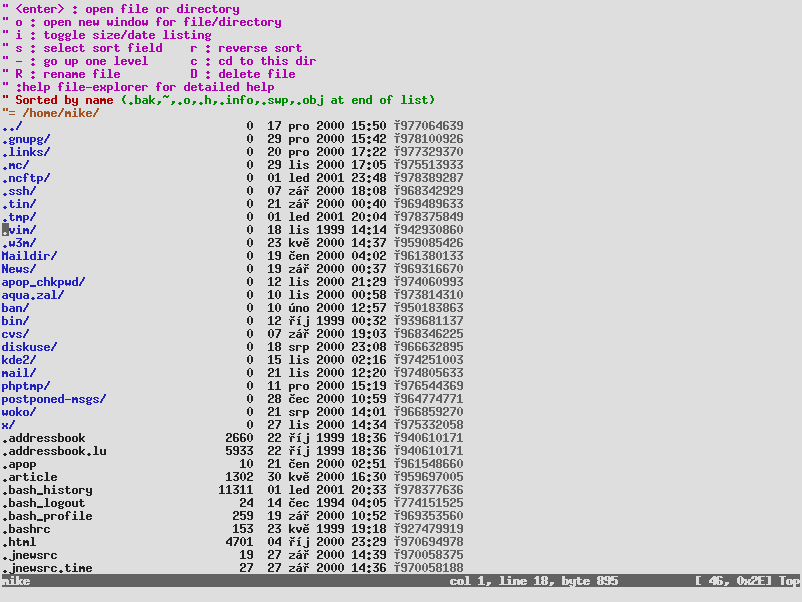This screenshot has width=802, height=602.
Task: Click the postponed-msgs/ directory
Action: coord(54,399)
